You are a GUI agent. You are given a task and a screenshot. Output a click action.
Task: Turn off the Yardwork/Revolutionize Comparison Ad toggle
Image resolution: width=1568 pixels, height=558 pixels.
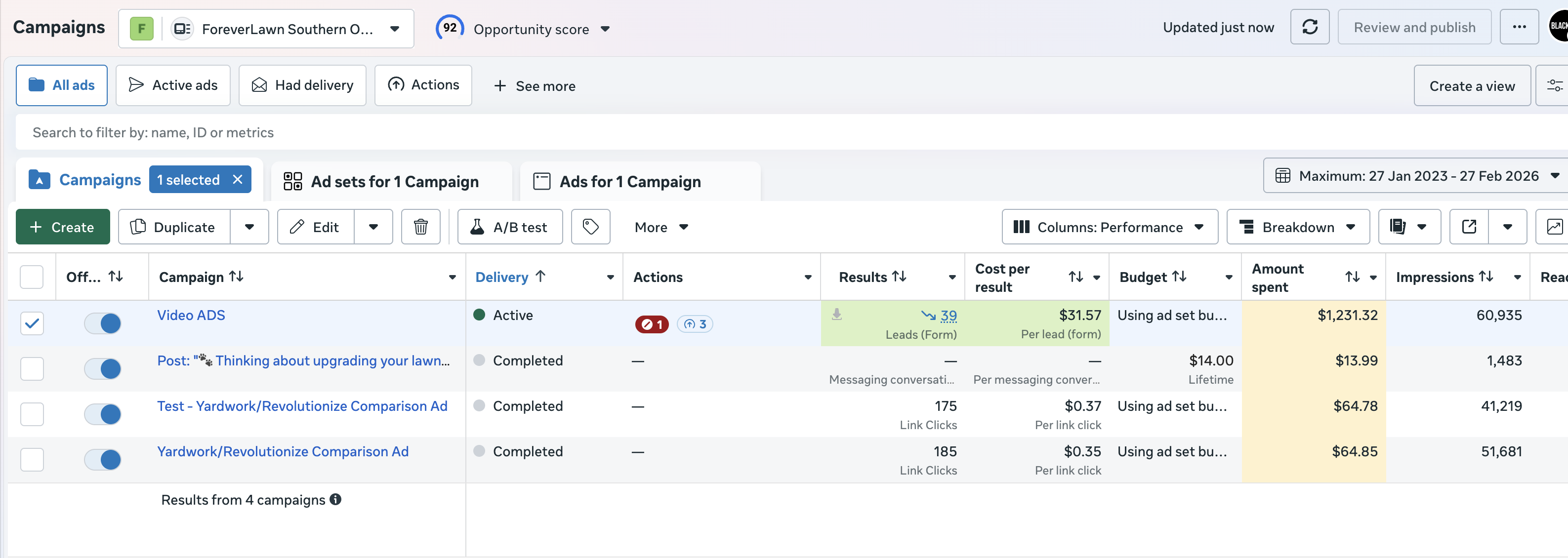pyautogui.click(x=102, y=459)
